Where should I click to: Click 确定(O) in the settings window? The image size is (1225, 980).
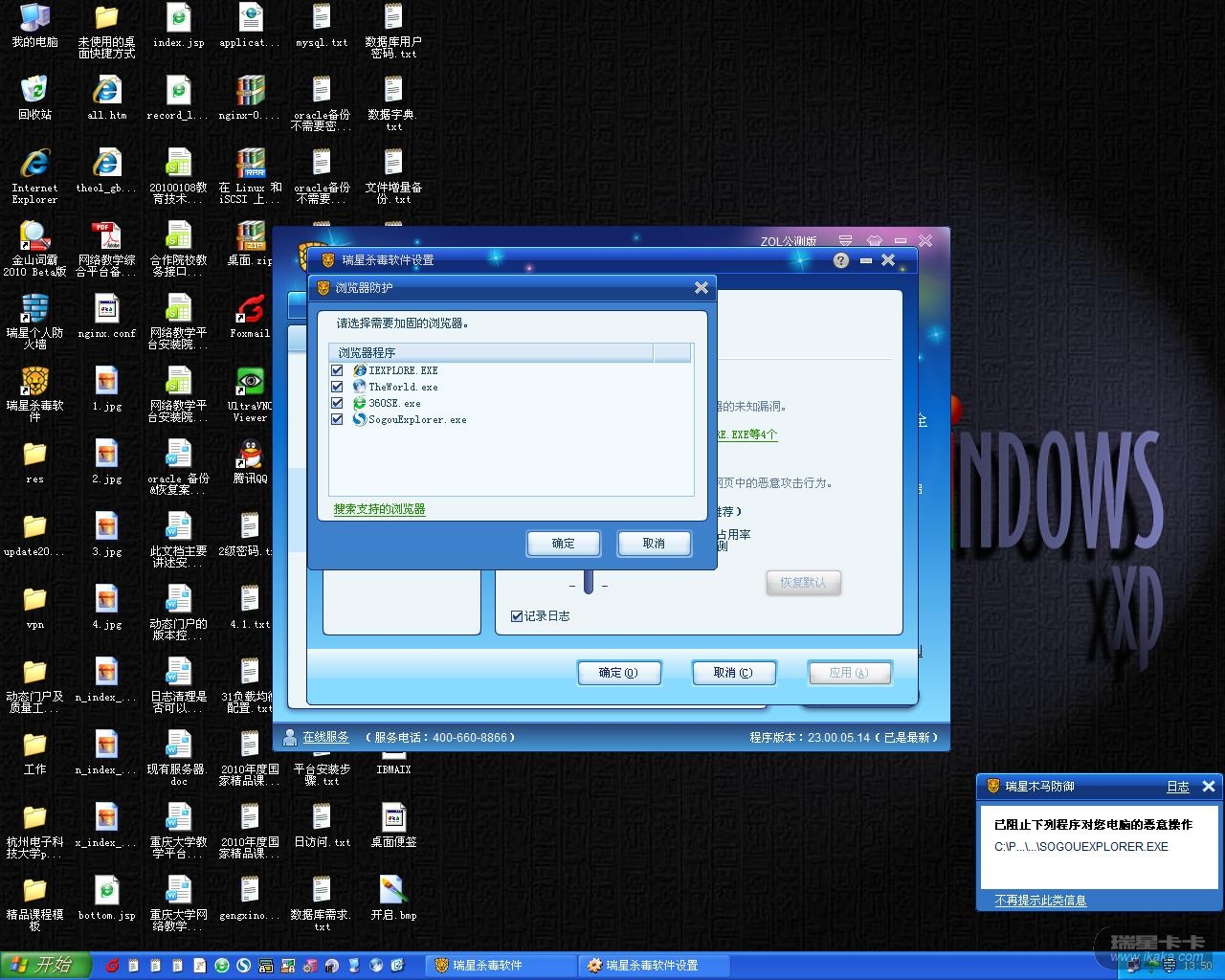618,673
